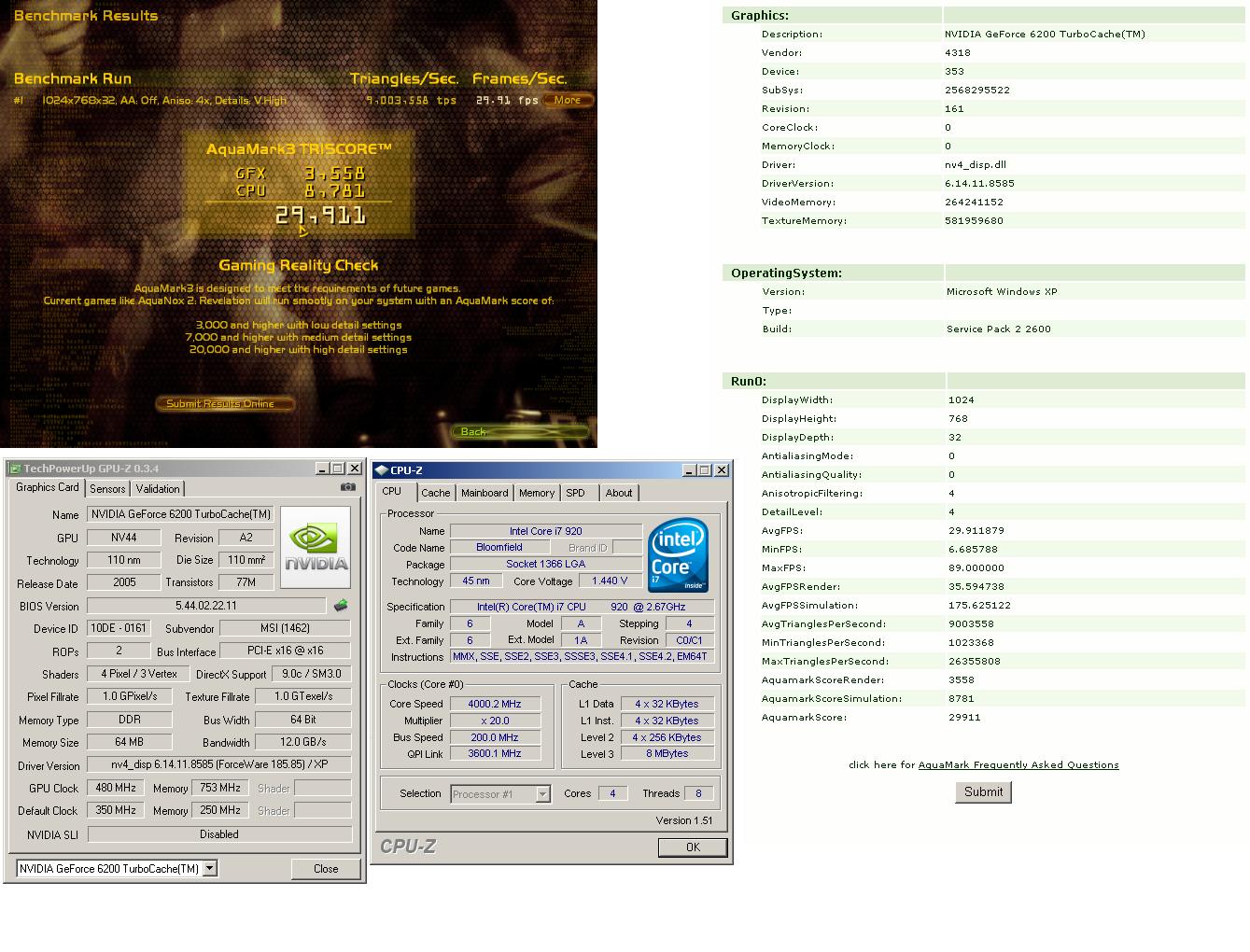The height and width of the screenshot is (952, 1250).
Task: Click the OK button in CPU-Z
Action: [x=693, y=847]
